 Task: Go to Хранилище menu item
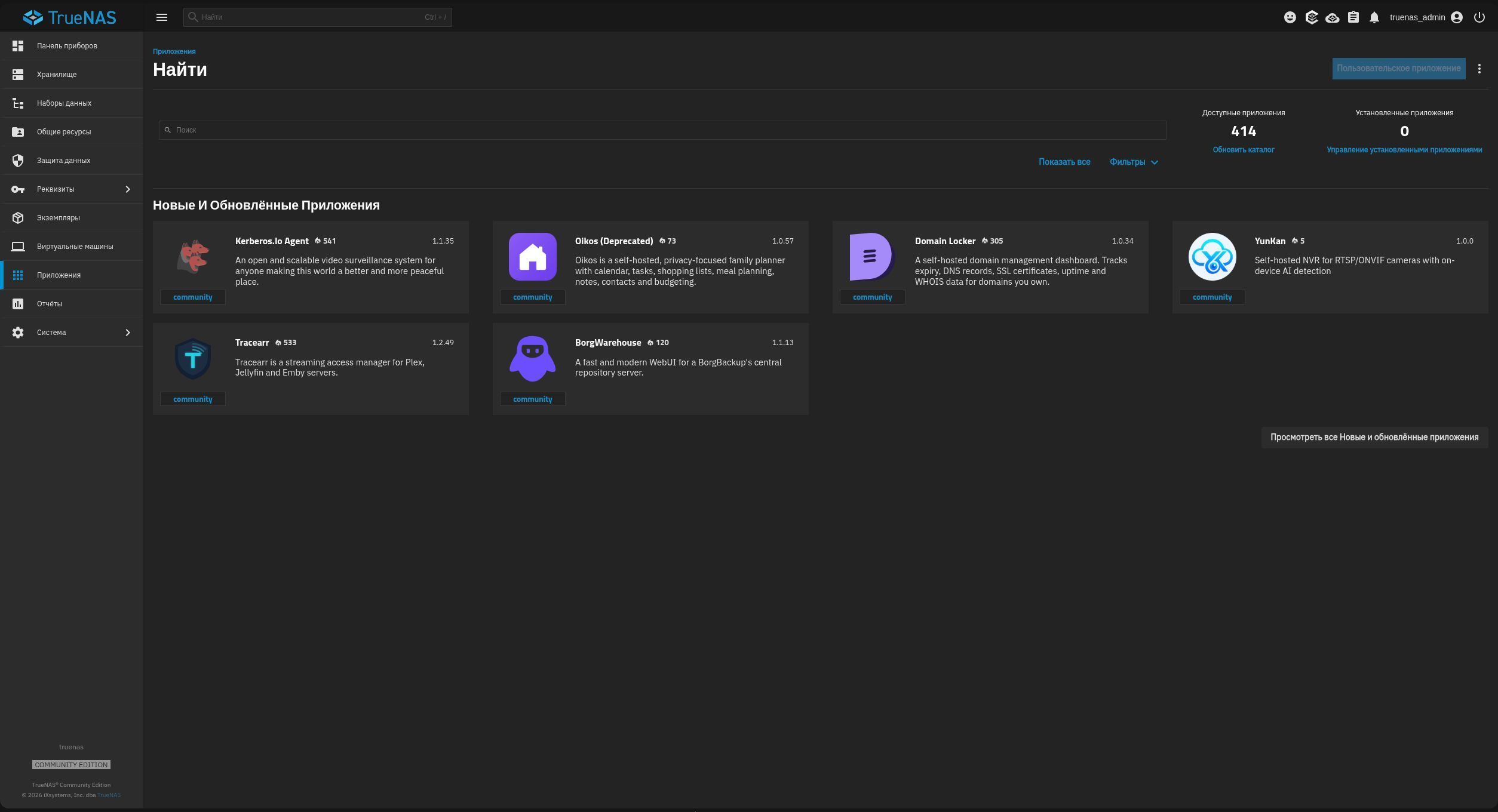click(x=72, y=75)
